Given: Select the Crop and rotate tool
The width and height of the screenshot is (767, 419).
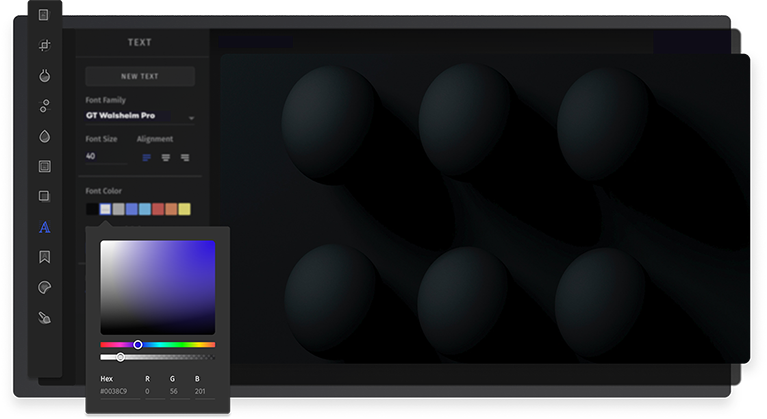Looking at the screenshot, I should click(45, 45).
